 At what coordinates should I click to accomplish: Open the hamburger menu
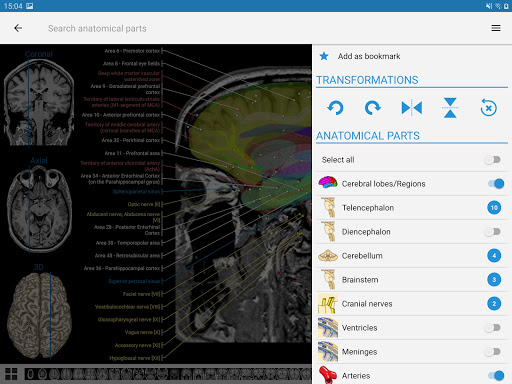pos(496,28)
